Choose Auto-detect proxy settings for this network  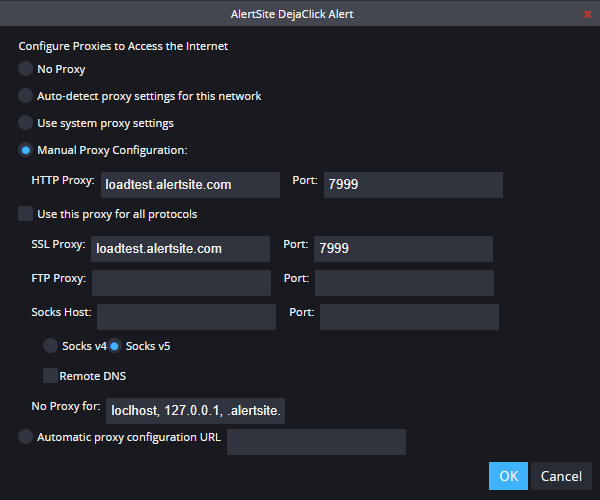(26, 96)
